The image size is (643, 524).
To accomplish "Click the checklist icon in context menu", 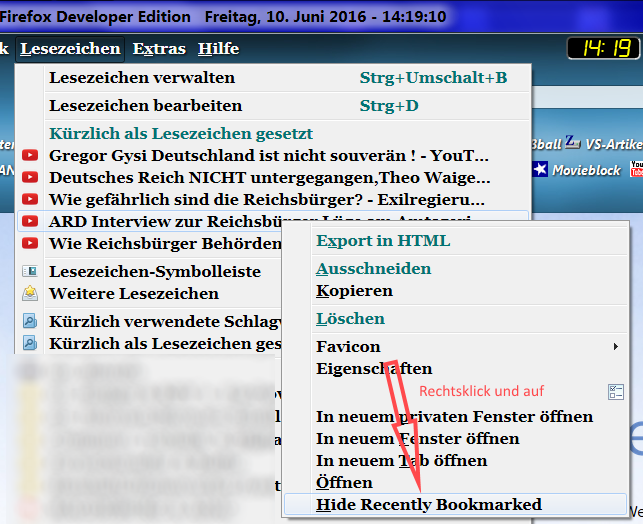I will pos(616,392).
